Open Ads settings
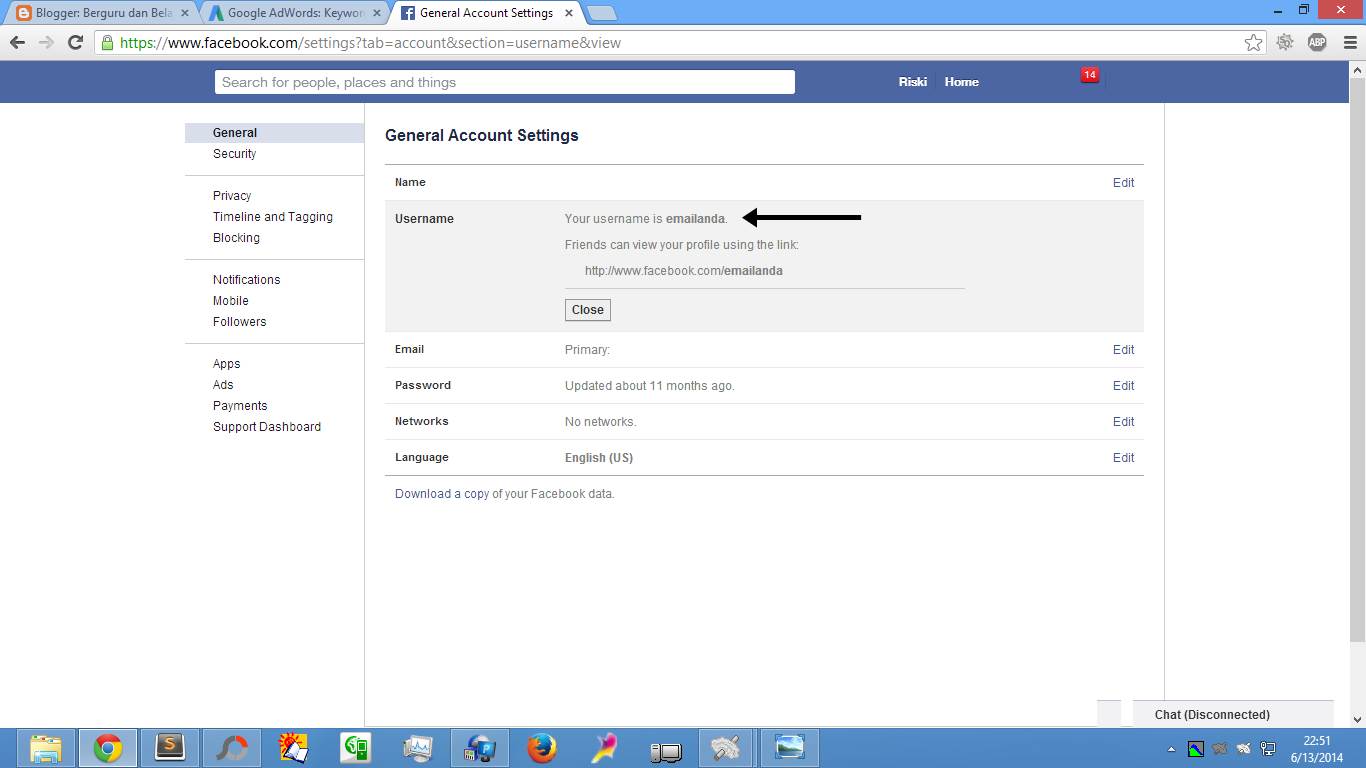 (223, 385)
